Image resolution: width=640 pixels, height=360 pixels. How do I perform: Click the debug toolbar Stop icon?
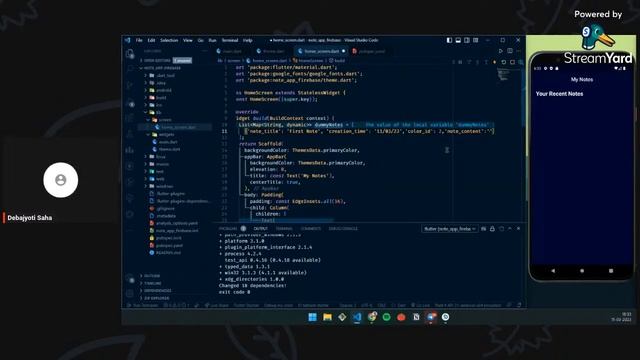[x=512, y=62]
